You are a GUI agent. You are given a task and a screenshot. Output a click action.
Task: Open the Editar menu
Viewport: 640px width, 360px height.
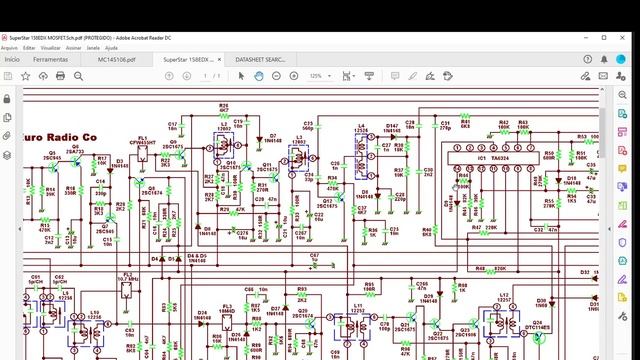tap(29, 48)
